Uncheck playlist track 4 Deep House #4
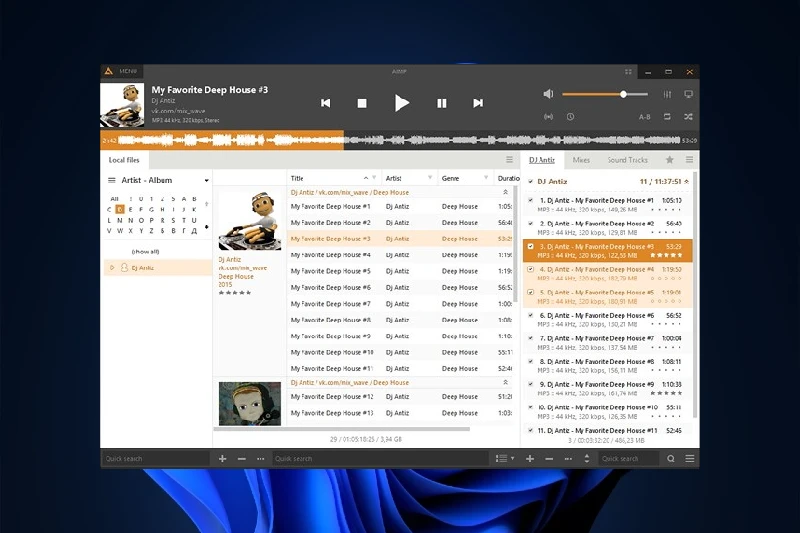Viewport: 800px width, 533px height. 531,269
